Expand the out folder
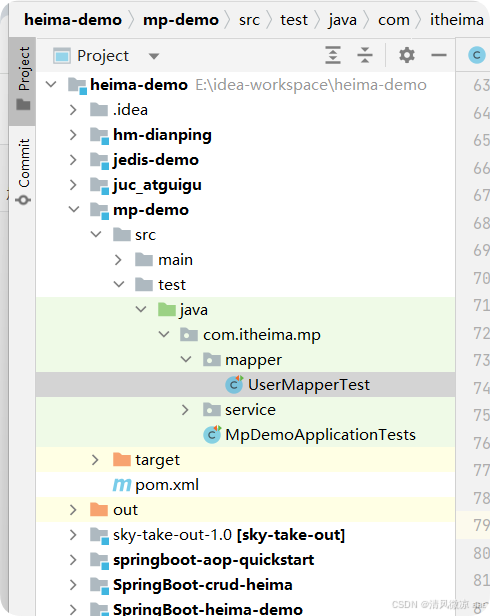Screen dimensions: 490x616 click(x=73, y=510)
